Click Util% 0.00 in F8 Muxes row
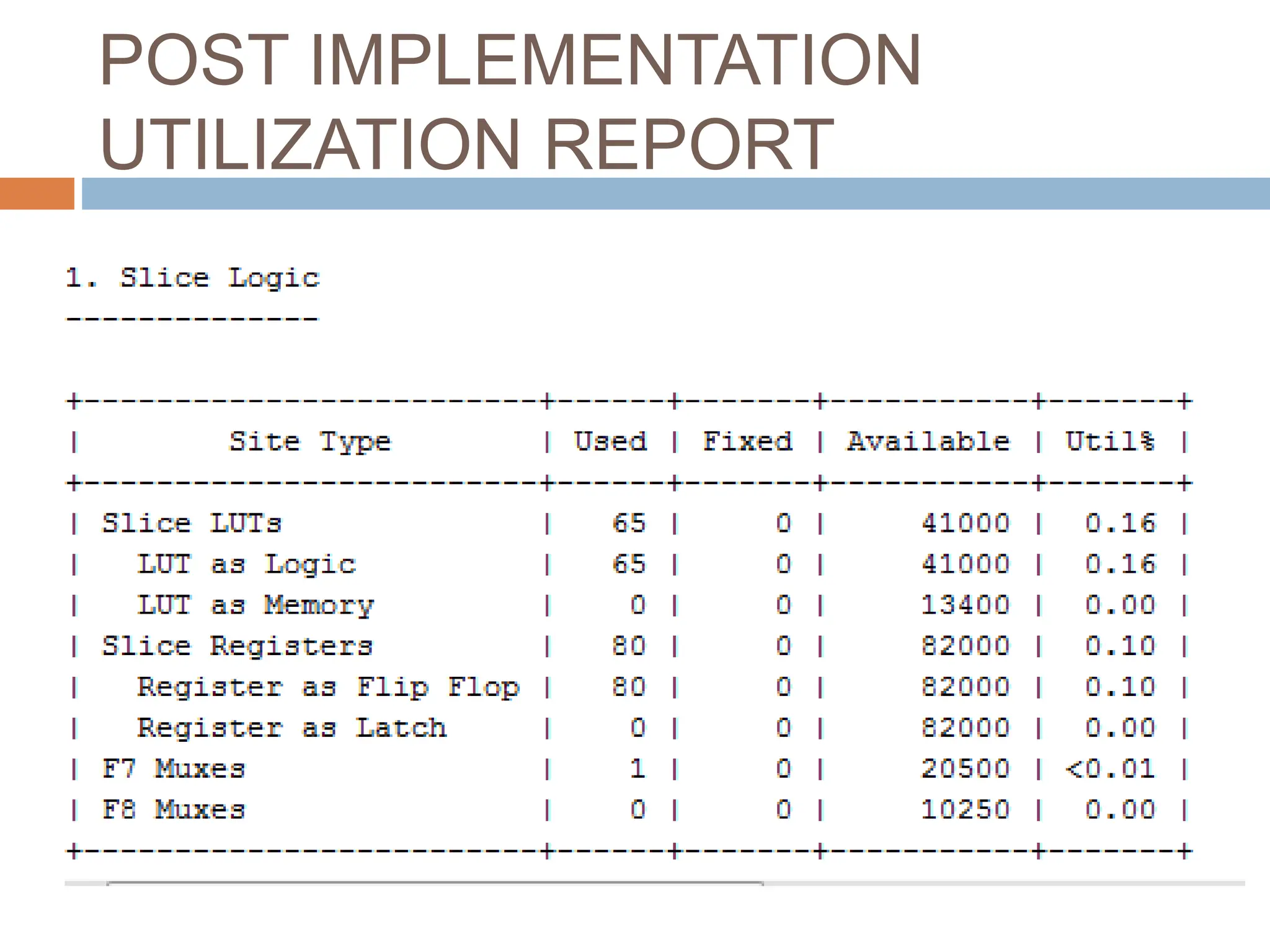1270x952 pixels. click(x=1121, y=810)
